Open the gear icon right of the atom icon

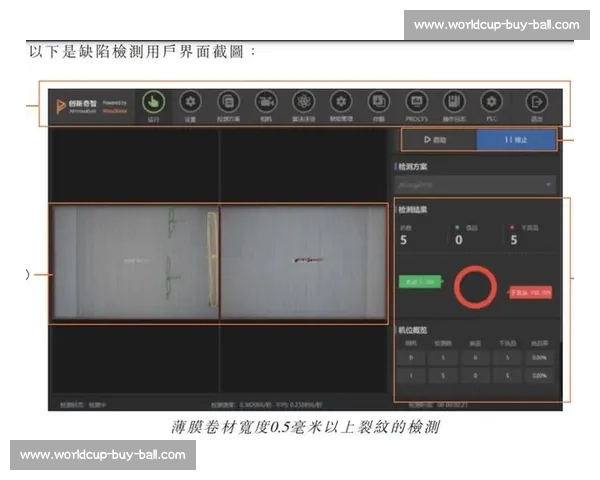point(341,102)
